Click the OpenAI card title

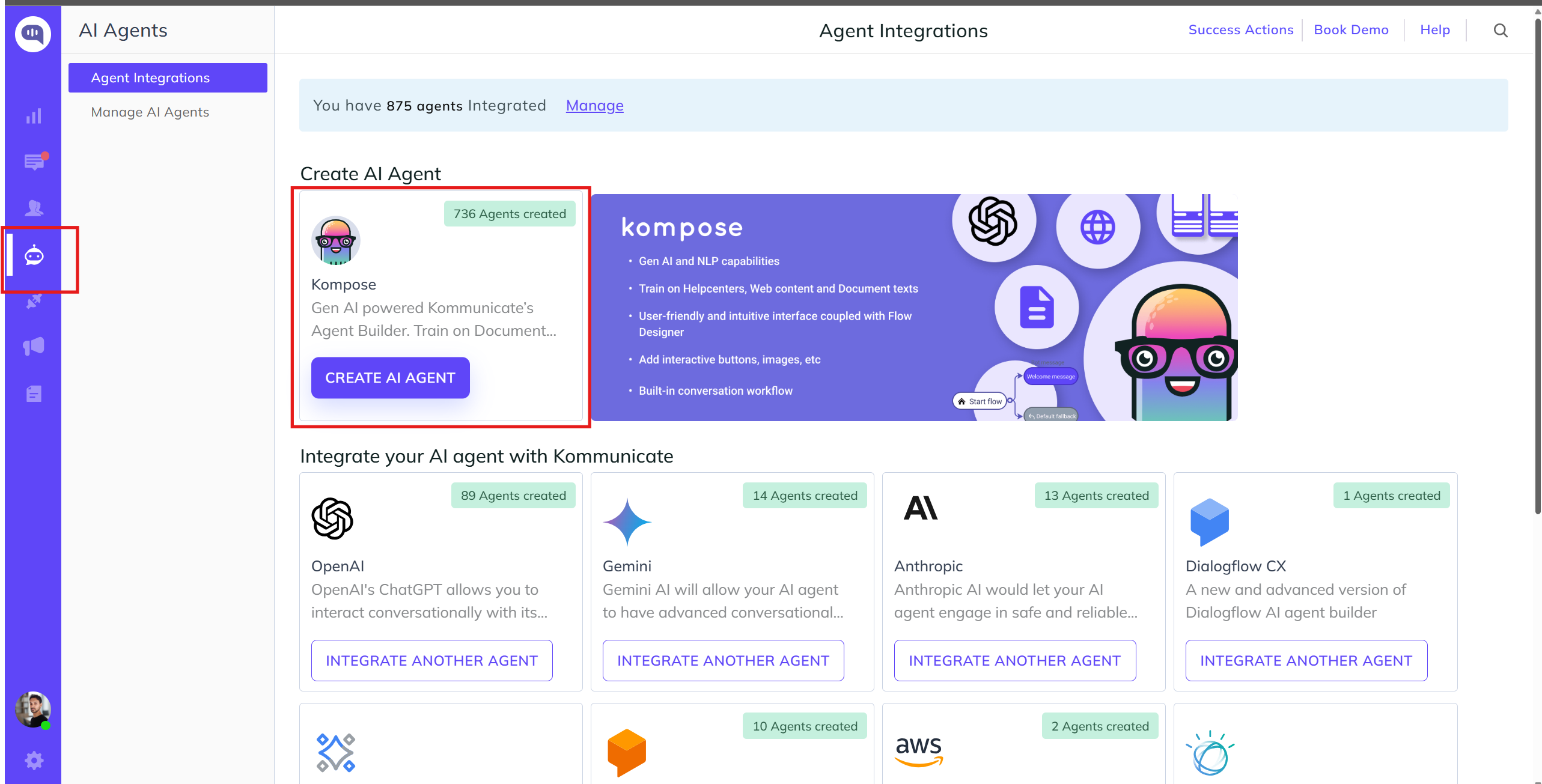click(x=338, y=566)
